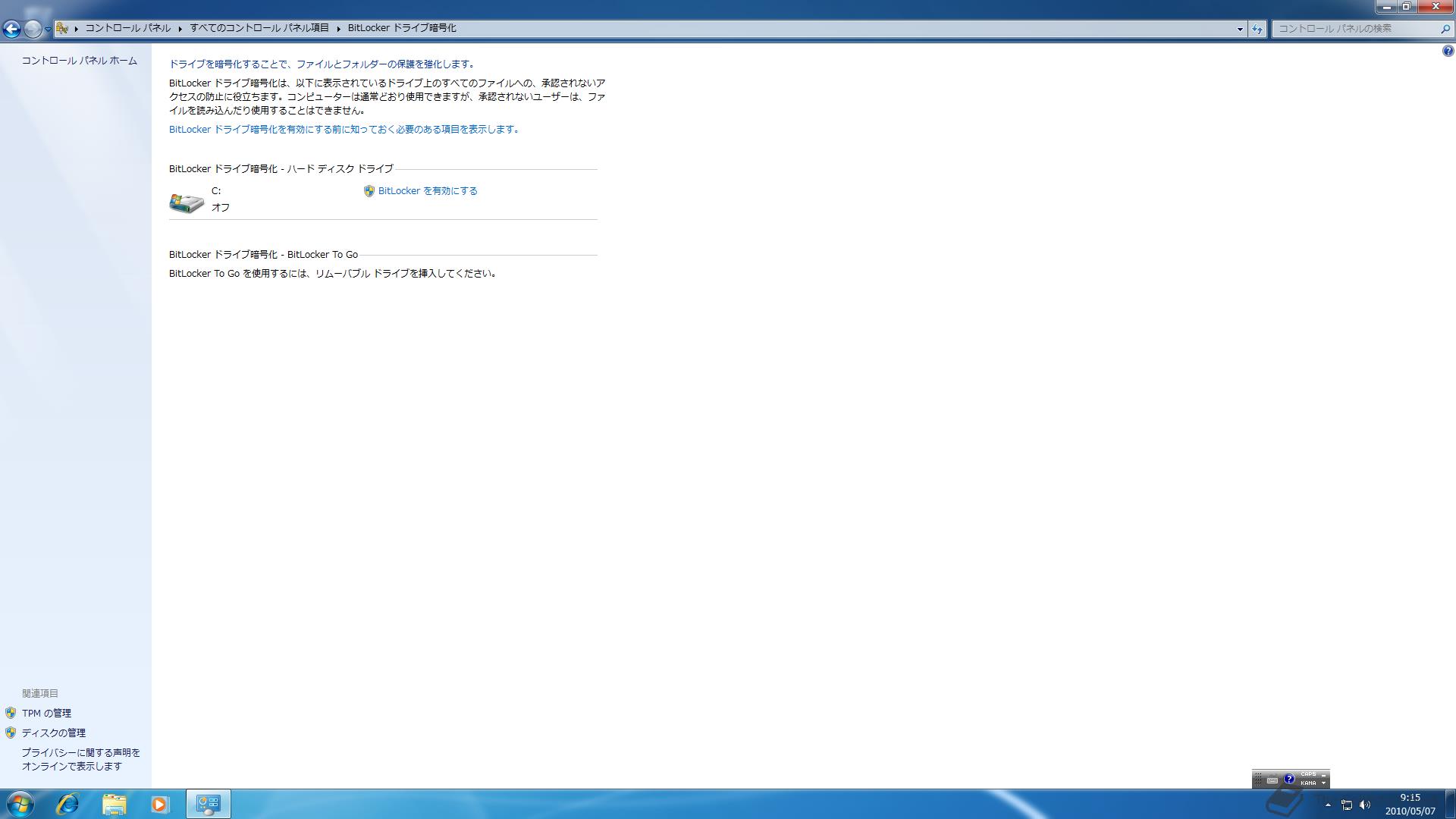
Task: Expand the arrow after コントロール パネル in the breadcrumb
Action: (180, 29)
